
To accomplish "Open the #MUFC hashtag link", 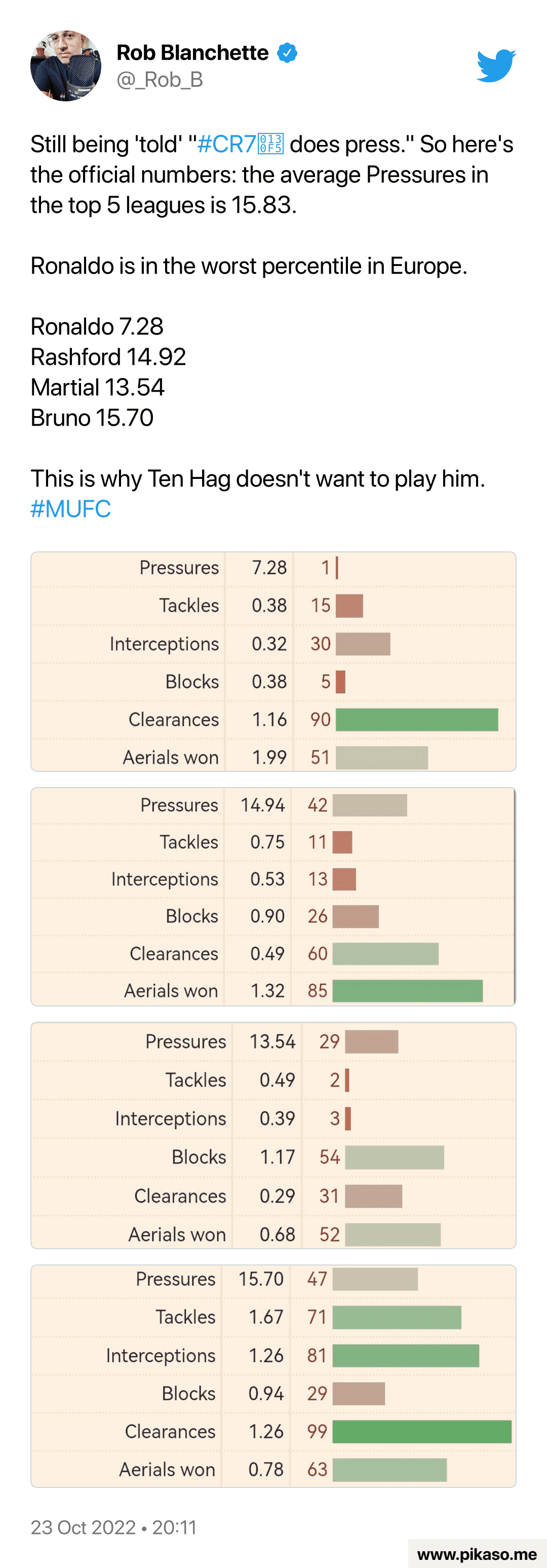I will [70, 509].
